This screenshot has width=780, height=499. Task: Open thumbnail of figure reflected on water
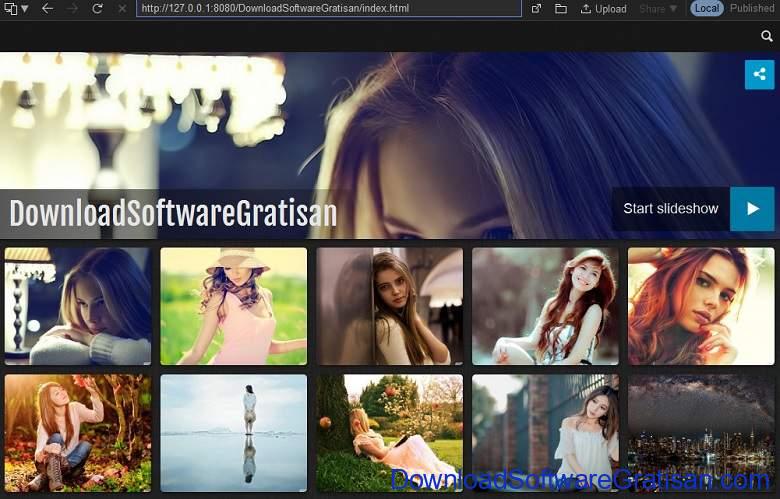point(233,433)
